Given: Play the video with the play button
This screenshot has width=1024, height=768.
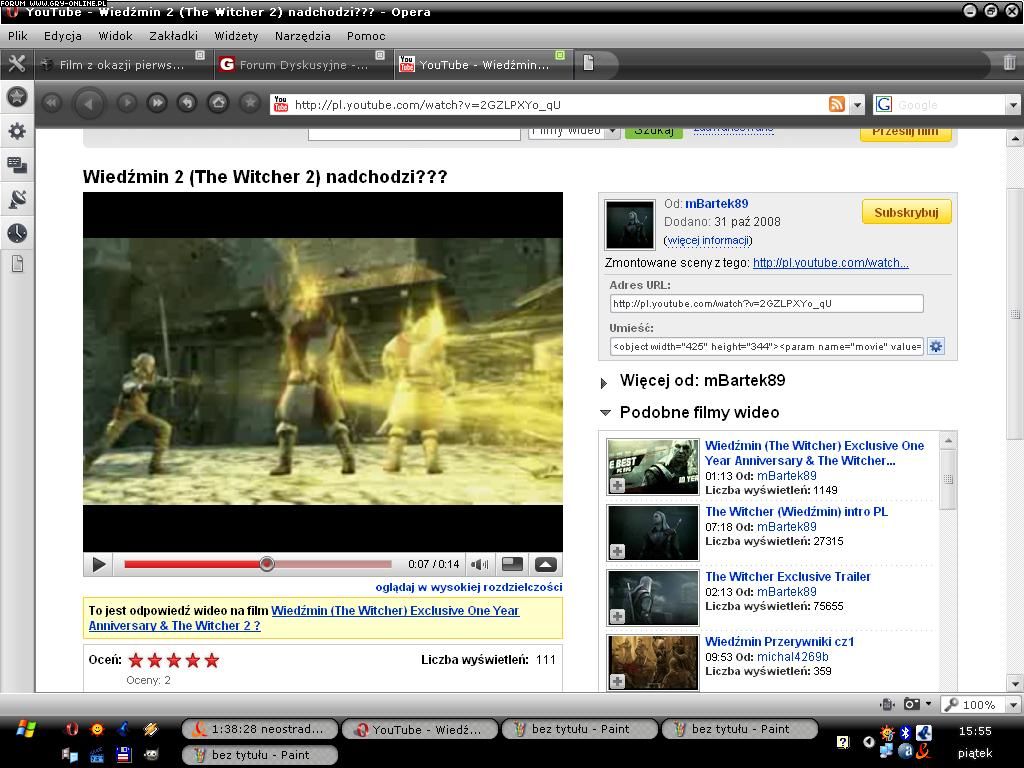Looking at the screenshot, I should (x=99, y=564).
